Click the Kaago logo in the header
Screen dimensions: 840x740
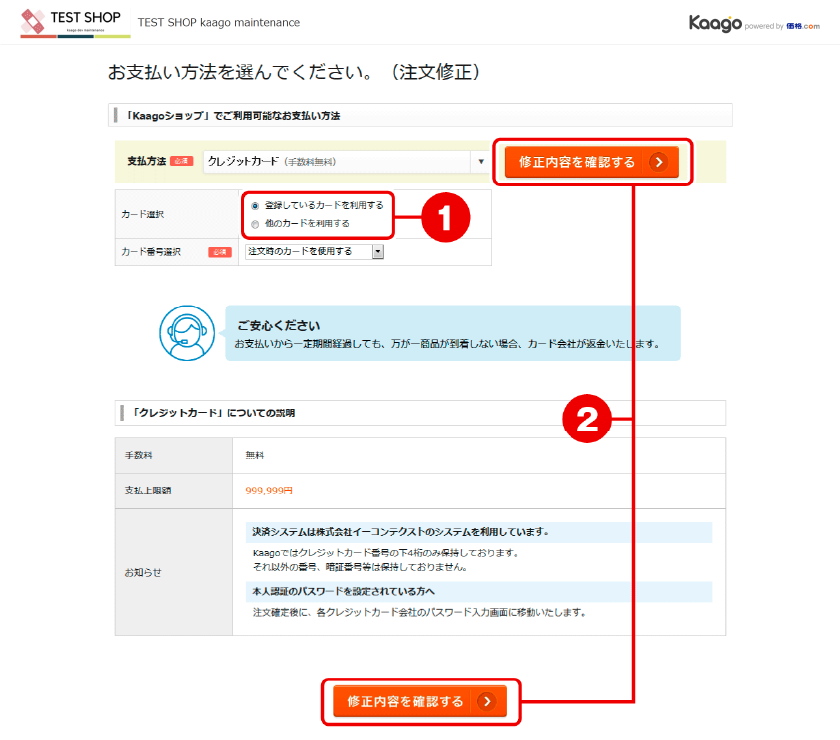pyautogui.click(x=715, y=23)
